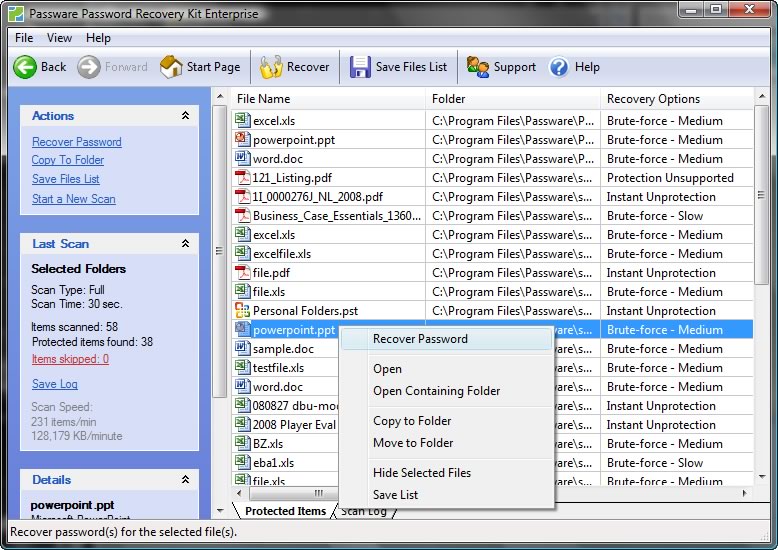Screen dimensions: 778x550
Task: Click the Outlook icon of Personal Folders.pst
Action: (x=243, y=310)
